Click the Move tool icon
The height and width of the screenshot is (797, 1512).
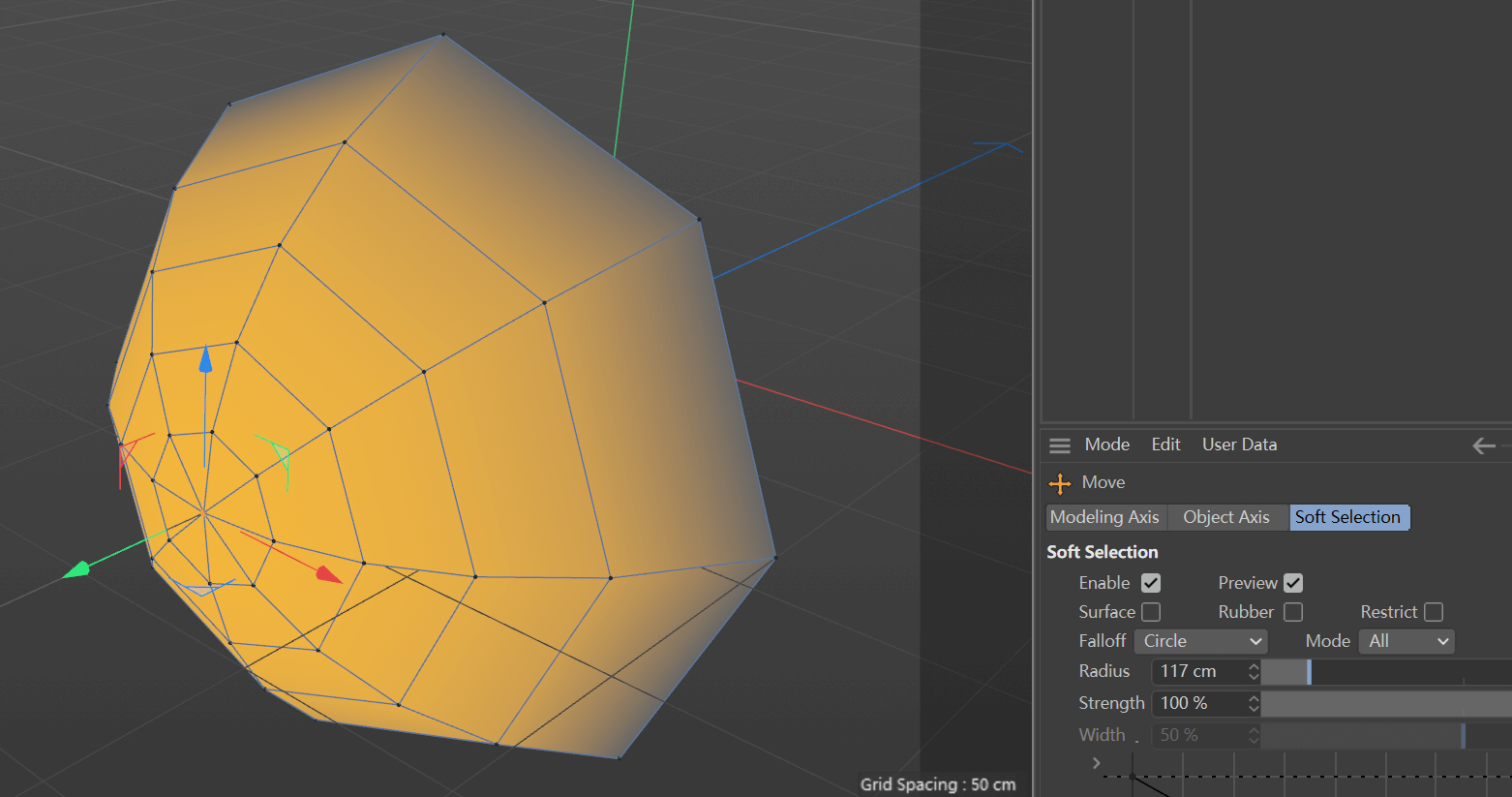1060,483
